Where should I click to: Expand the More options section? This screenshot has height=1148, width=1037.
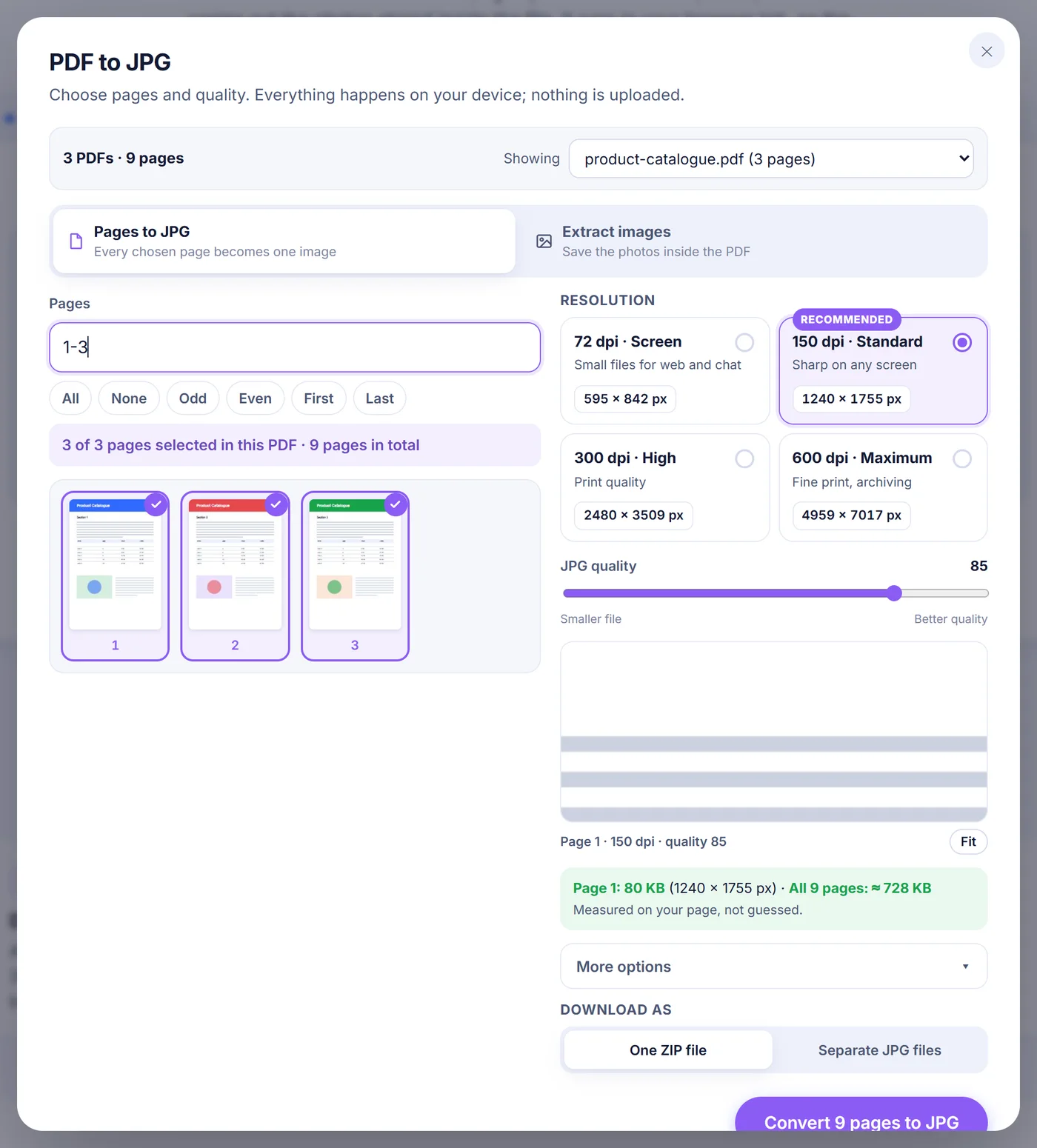point(773,966)
